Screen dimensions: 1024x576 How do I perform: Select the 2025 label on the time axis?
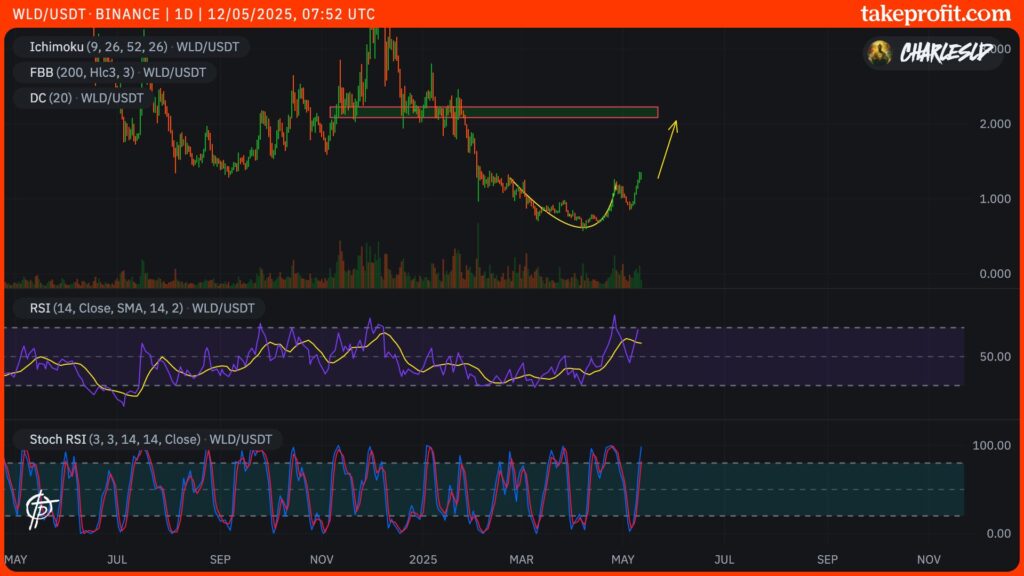coord(424,560)
